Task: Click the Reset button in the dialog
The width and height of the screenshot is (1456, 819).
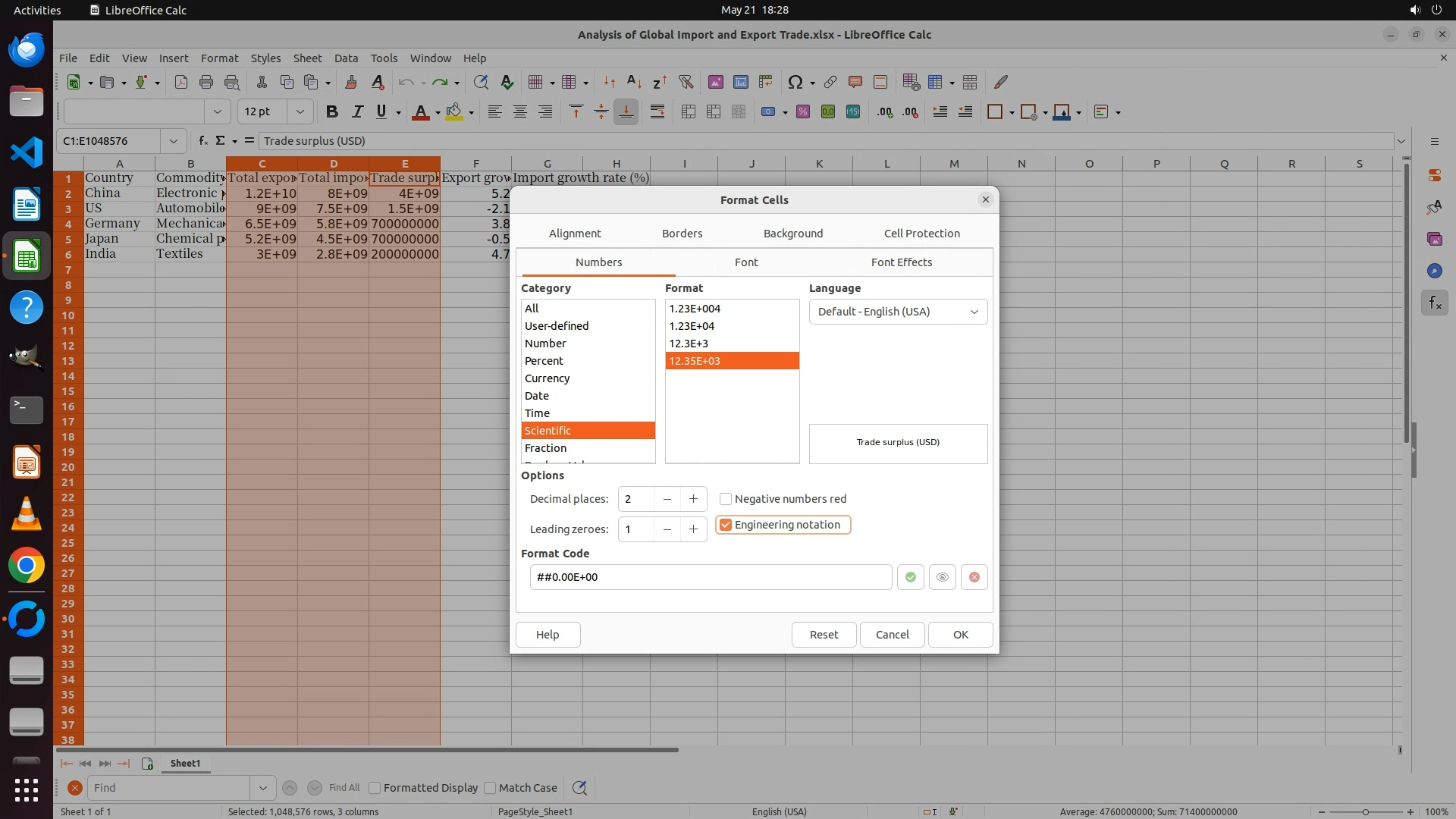Action: (824, 635)
